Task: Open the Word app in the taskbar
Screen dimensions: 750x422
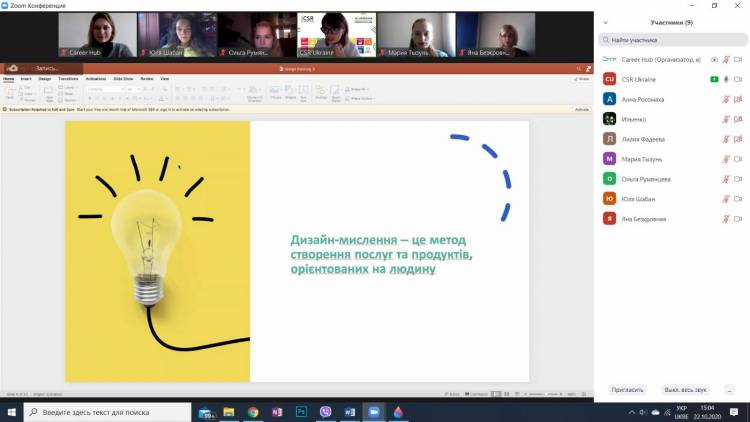Action: pyautogui.click(x=350, y=411)
